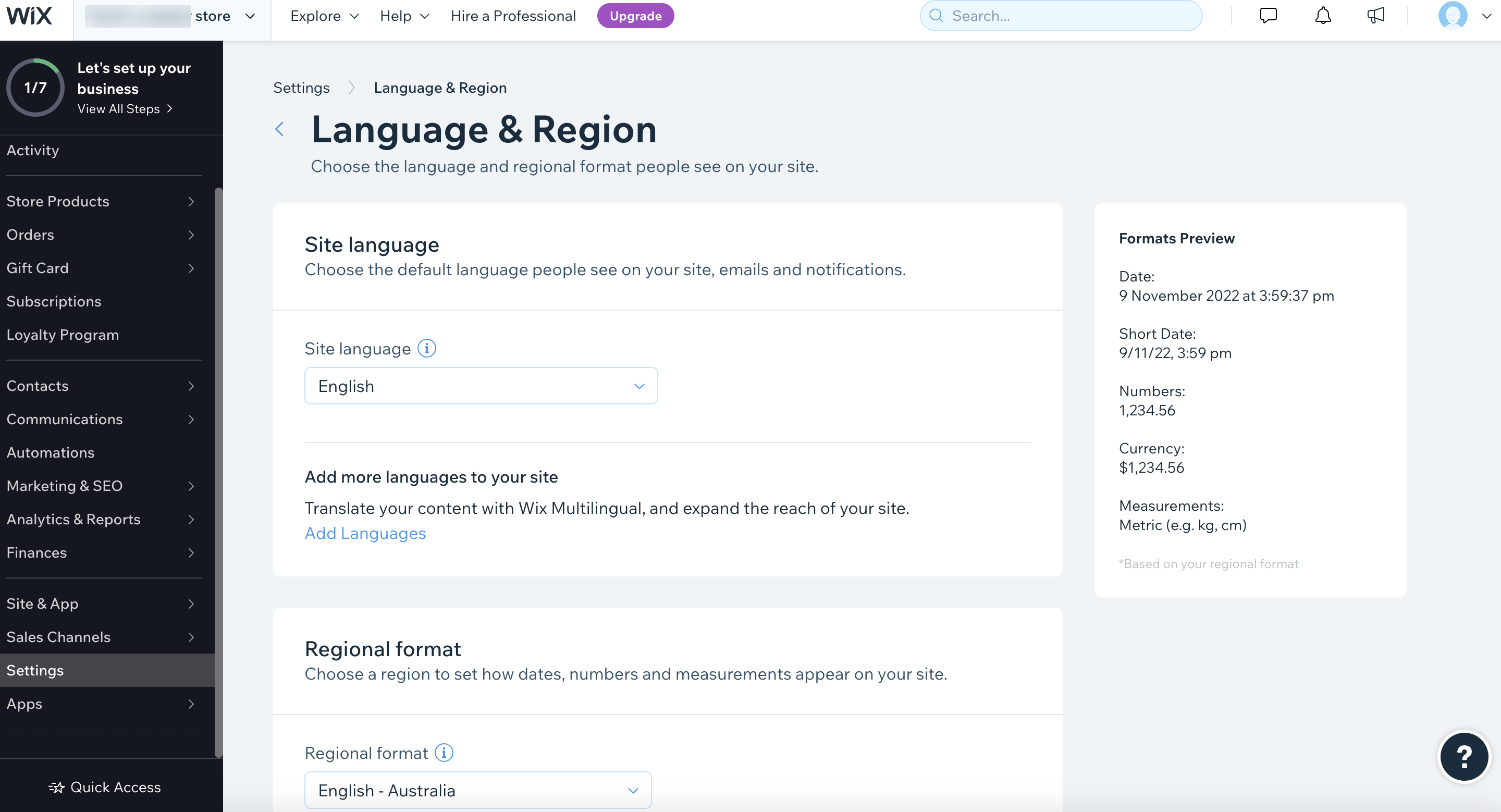Click the back arrow beside page title
The height and width of the screenshot is (812, 1501).
pos(280,129)
